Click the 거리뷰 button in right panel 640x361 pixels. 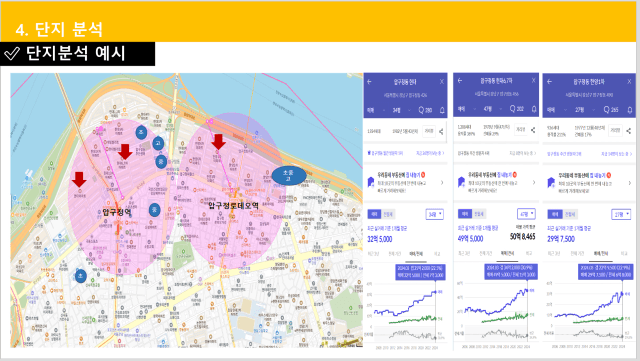615,130
